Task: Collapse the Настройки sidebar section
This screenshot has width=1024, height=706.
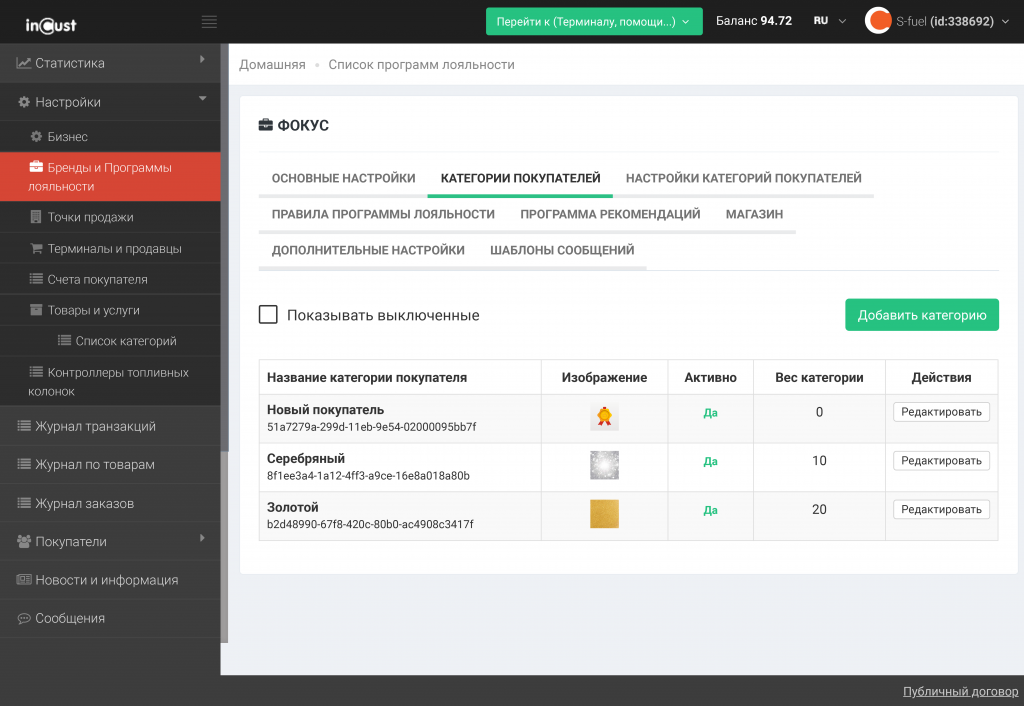Action: [x=110, y=102]
